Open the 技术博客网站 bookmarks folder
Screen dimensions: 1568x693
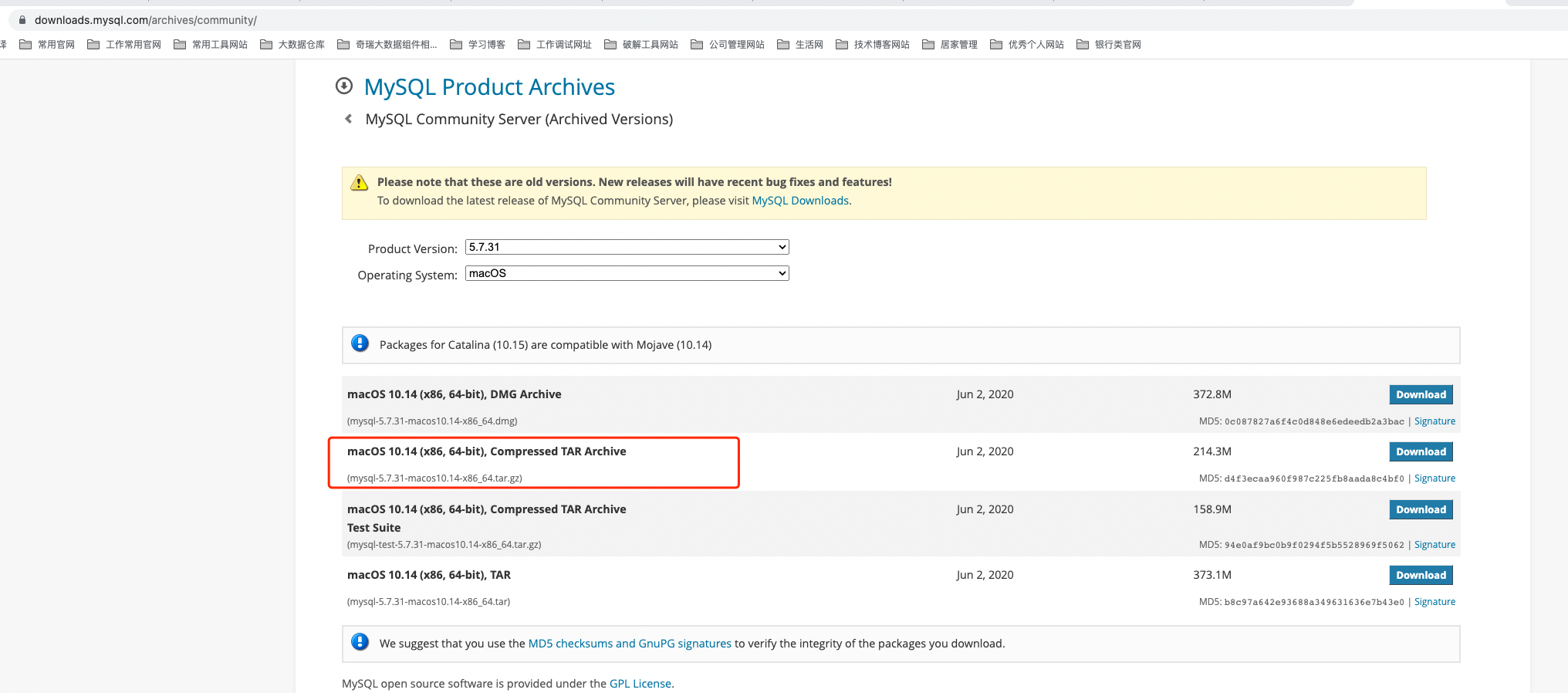873,45
